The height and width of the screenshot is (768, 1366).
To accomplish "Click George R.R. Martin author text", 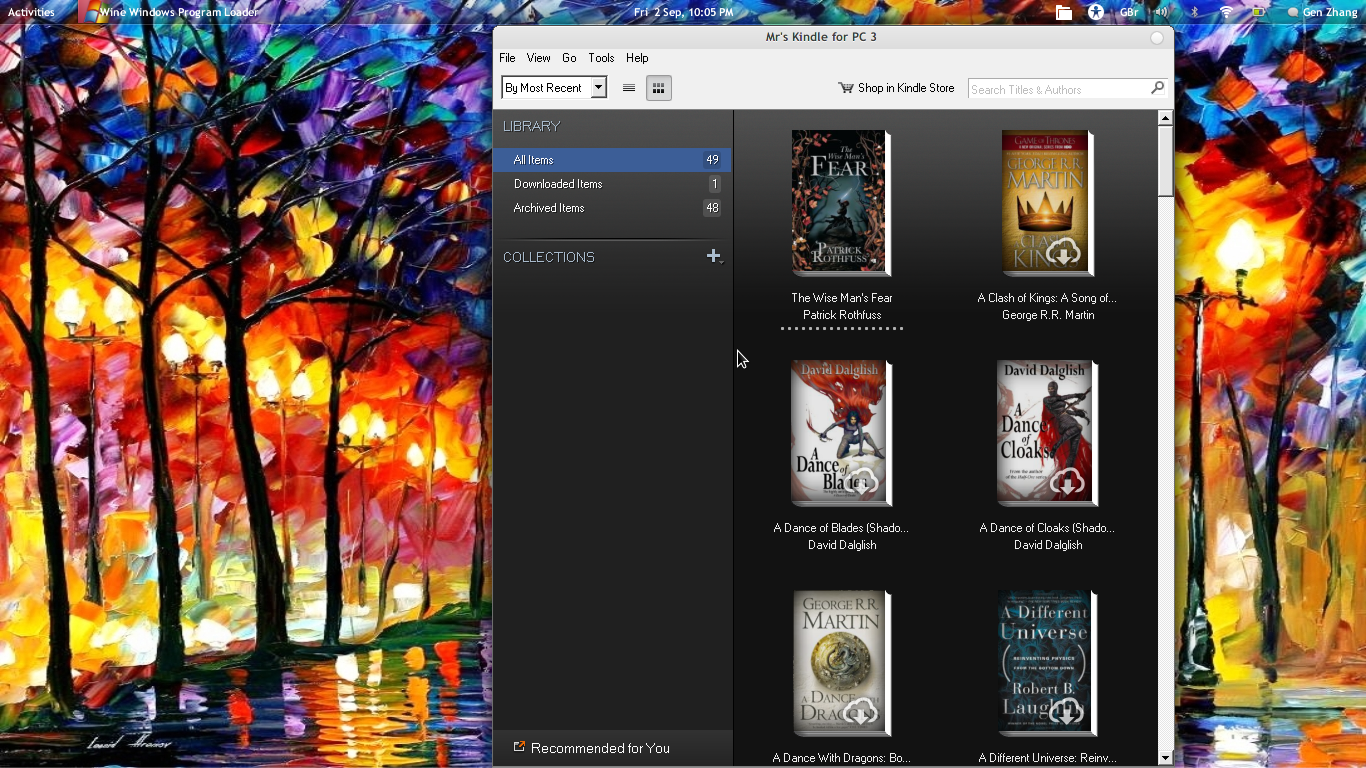I will coord(1048,315).
